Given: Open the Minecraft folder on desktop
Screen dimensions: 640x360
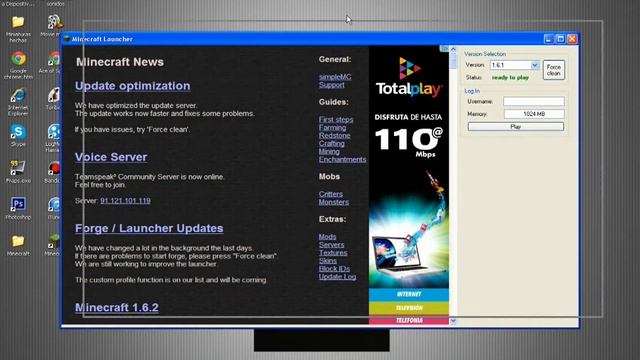Looking at the screenshot, I should click(18, 241).
